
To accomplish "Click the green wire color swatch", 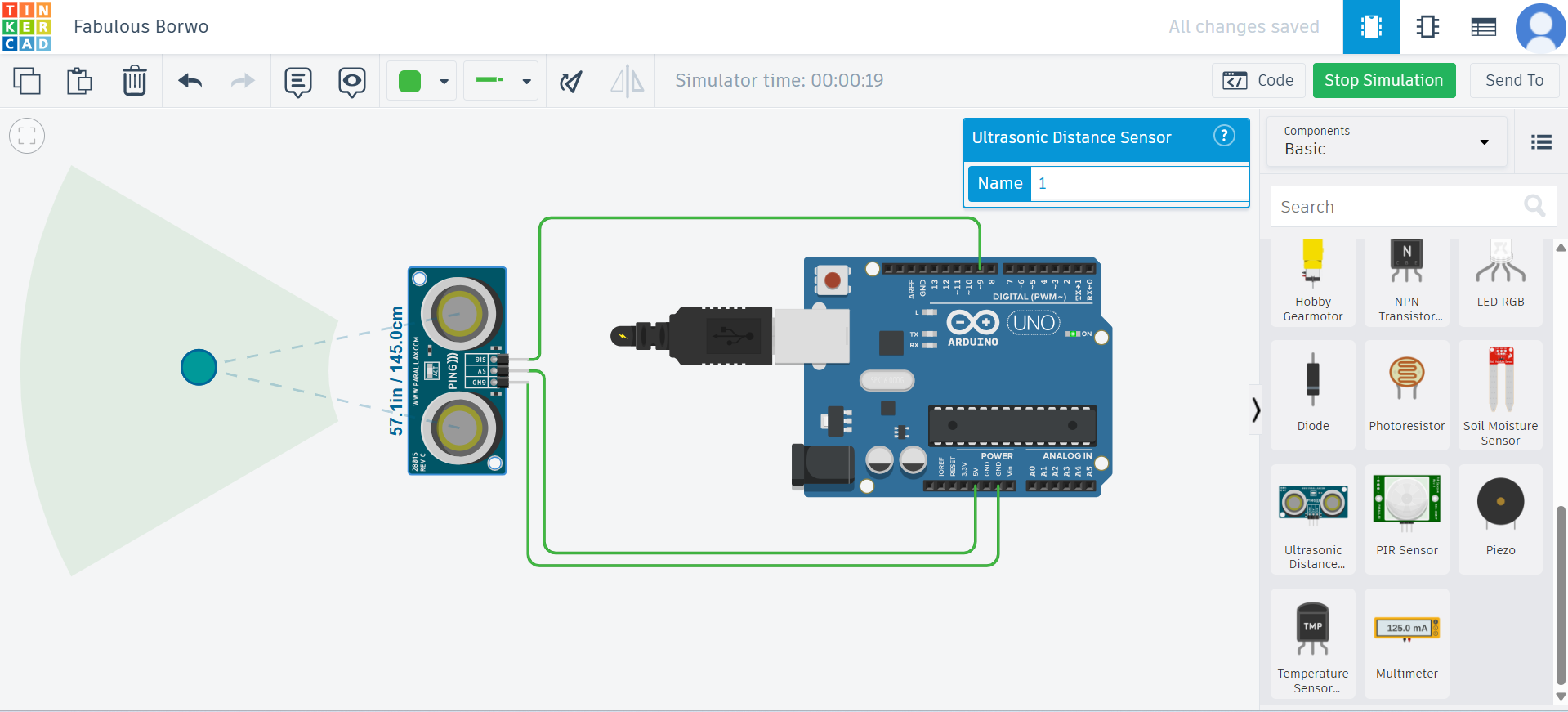I will pos(409,81).
